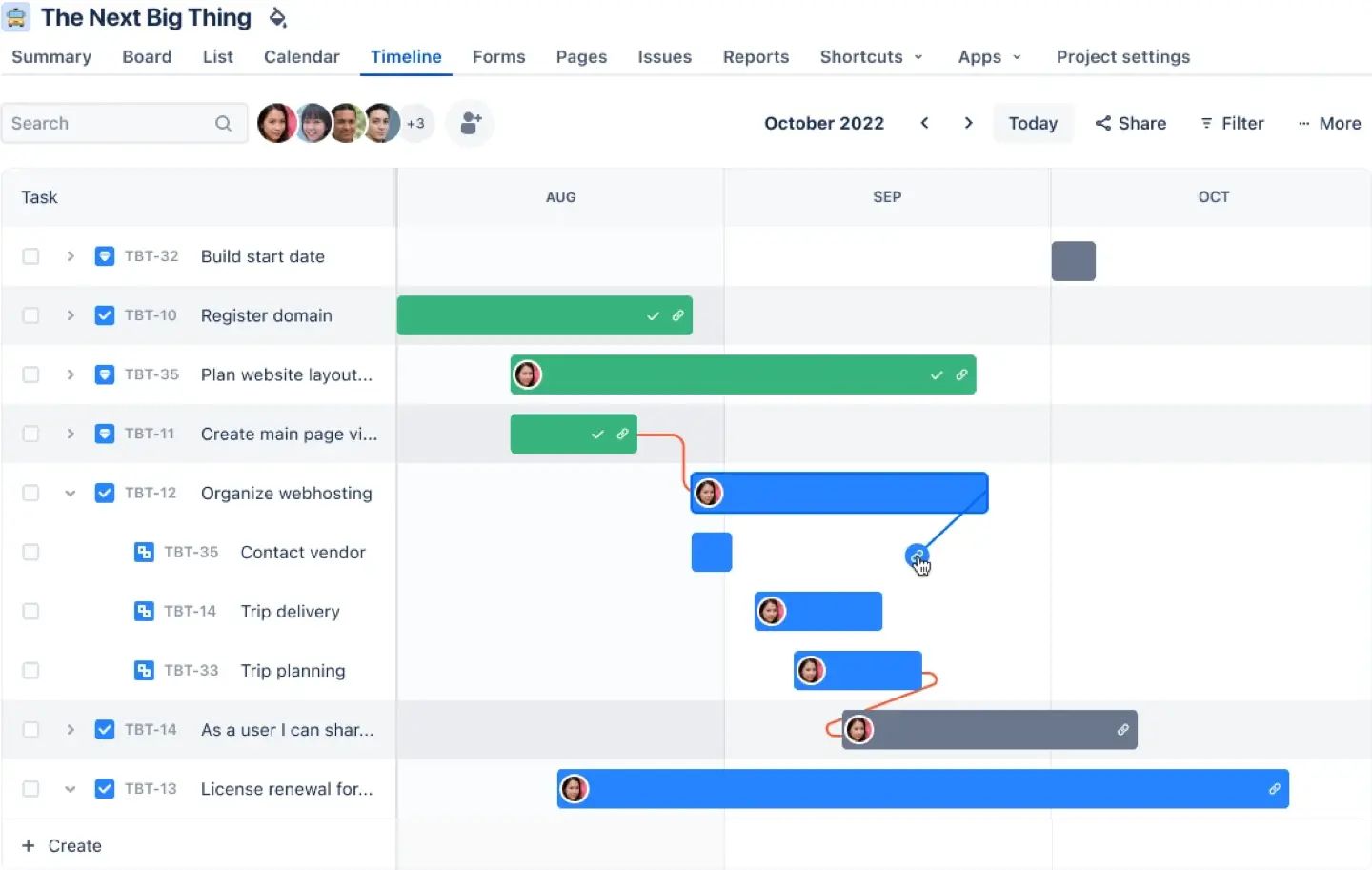Select the checkbox next to Trip delivery
The width and height of the screenshot is (1372, 870).
coord(30,611)
